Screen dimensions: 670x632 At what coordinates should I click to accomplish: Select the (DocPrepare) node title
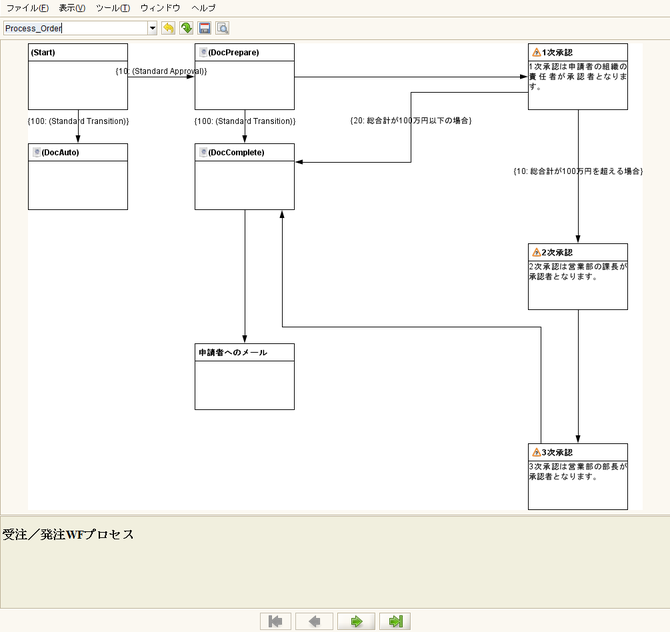coord(233,53)
